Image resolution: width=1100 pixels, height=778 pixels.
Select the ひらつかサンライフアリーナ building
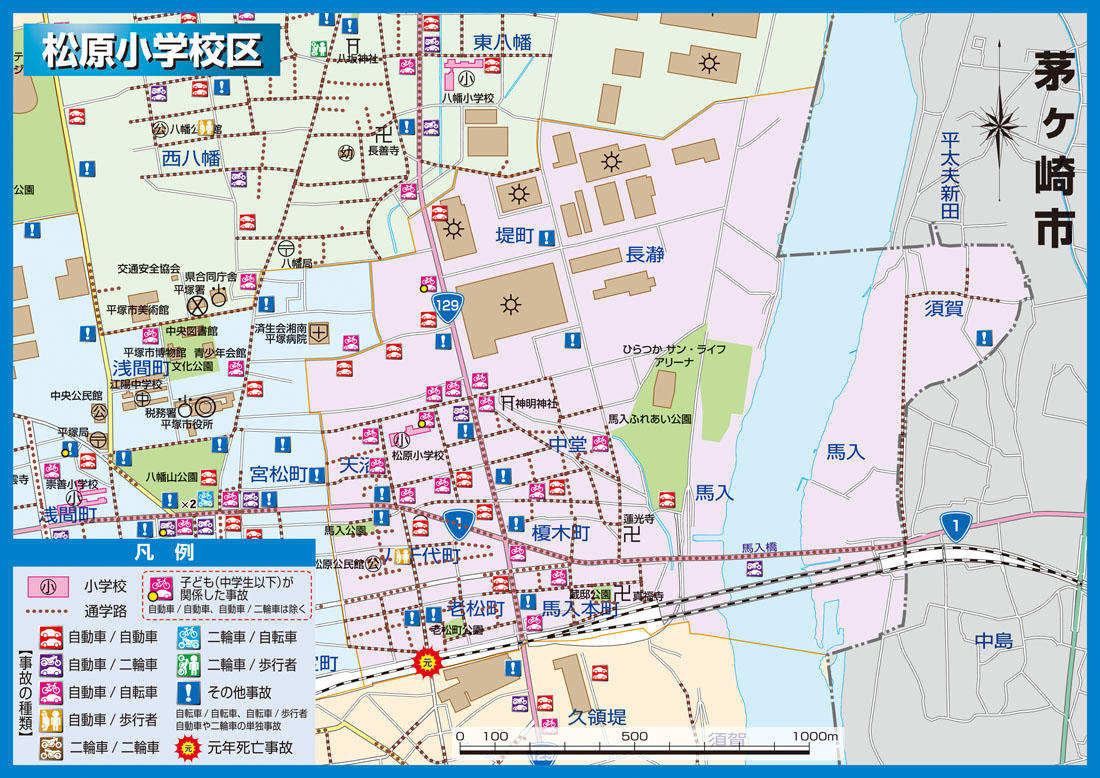[x=664, y=388]
